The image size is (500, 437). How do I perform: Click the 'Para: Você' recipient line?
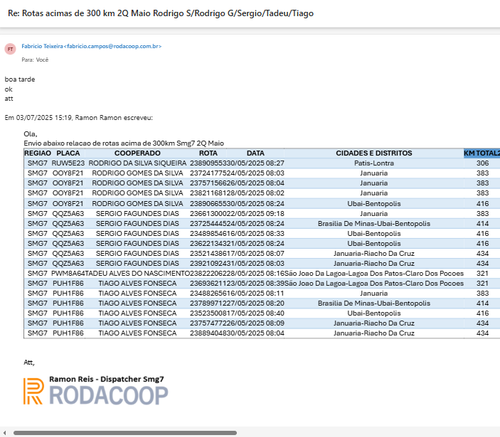point(35,60)
